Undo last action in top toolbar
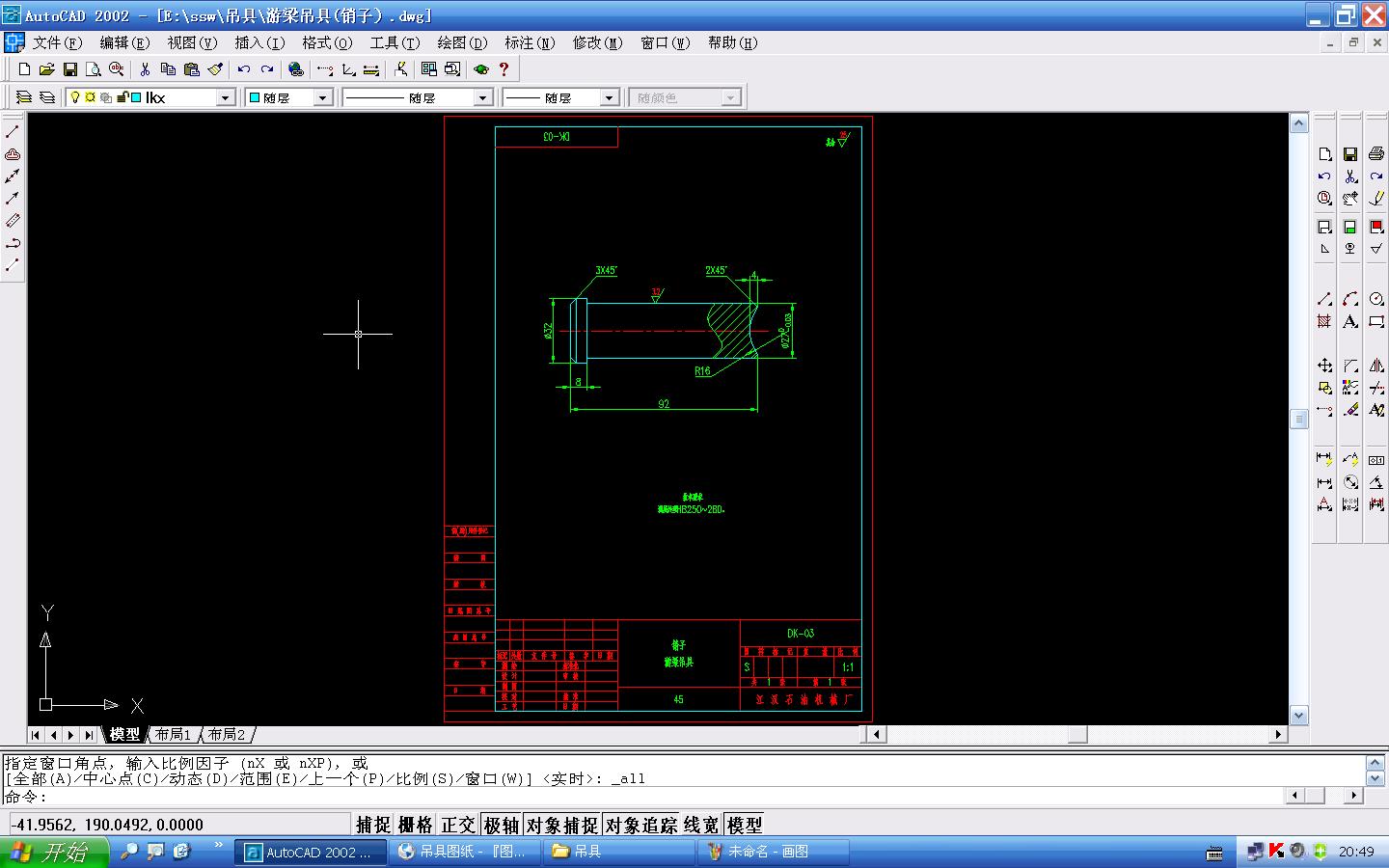Viewport: 1389px width, 868px height. coord(244,69)
